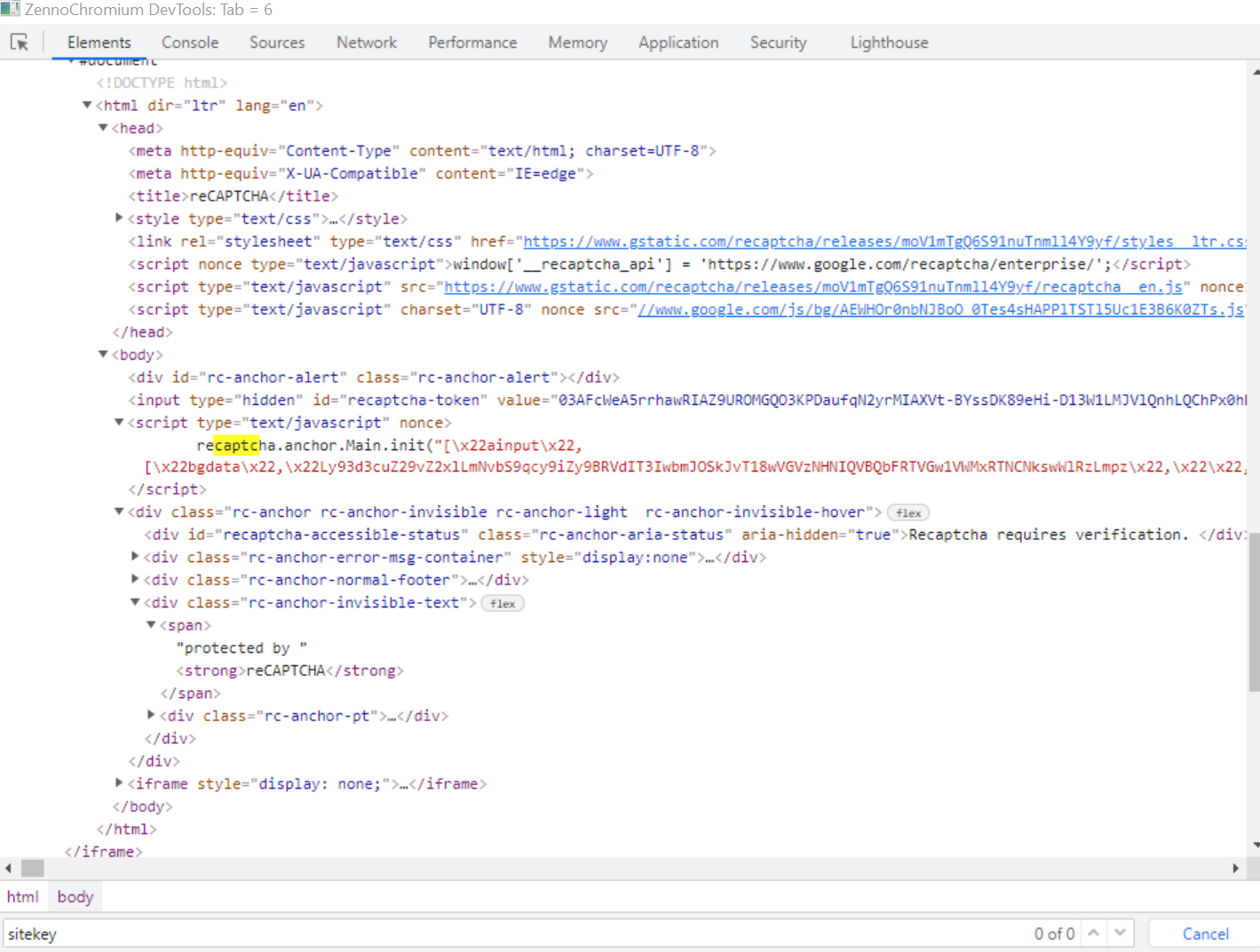Open the Performance tab
Viewport: 1260px width, 952px height.
[472, 42]
